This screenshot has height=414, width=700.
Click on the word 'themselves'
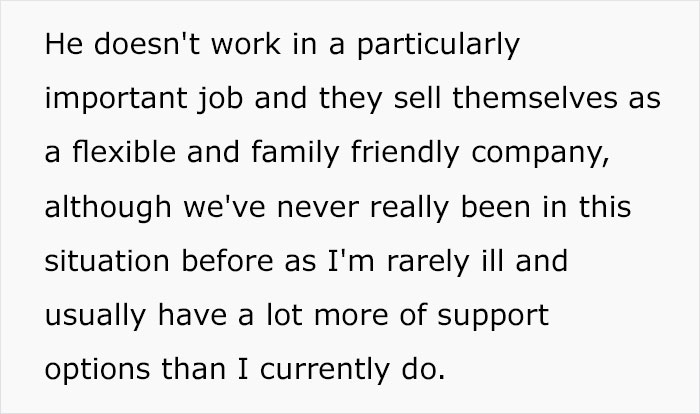535,98
